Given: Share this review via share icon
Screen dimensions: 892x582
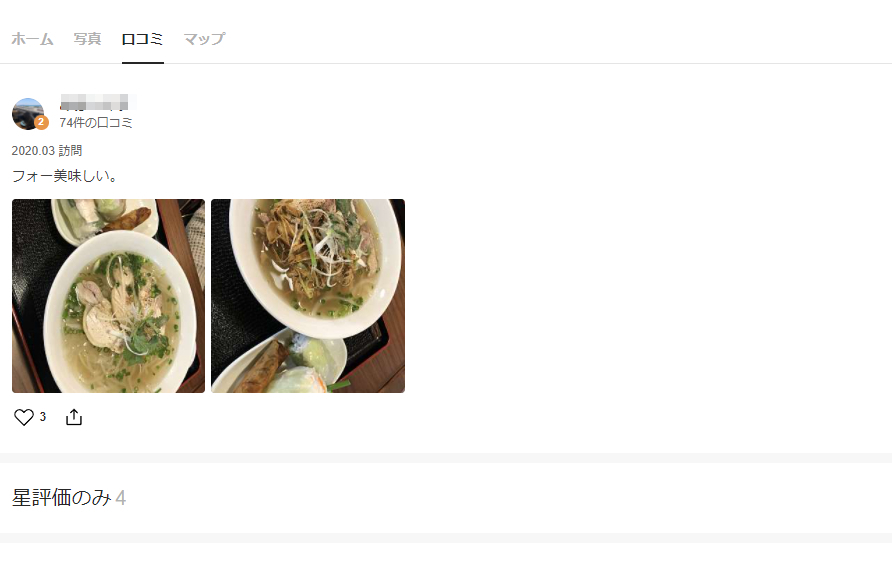Looking at the screenshot, I should point(74,417).
